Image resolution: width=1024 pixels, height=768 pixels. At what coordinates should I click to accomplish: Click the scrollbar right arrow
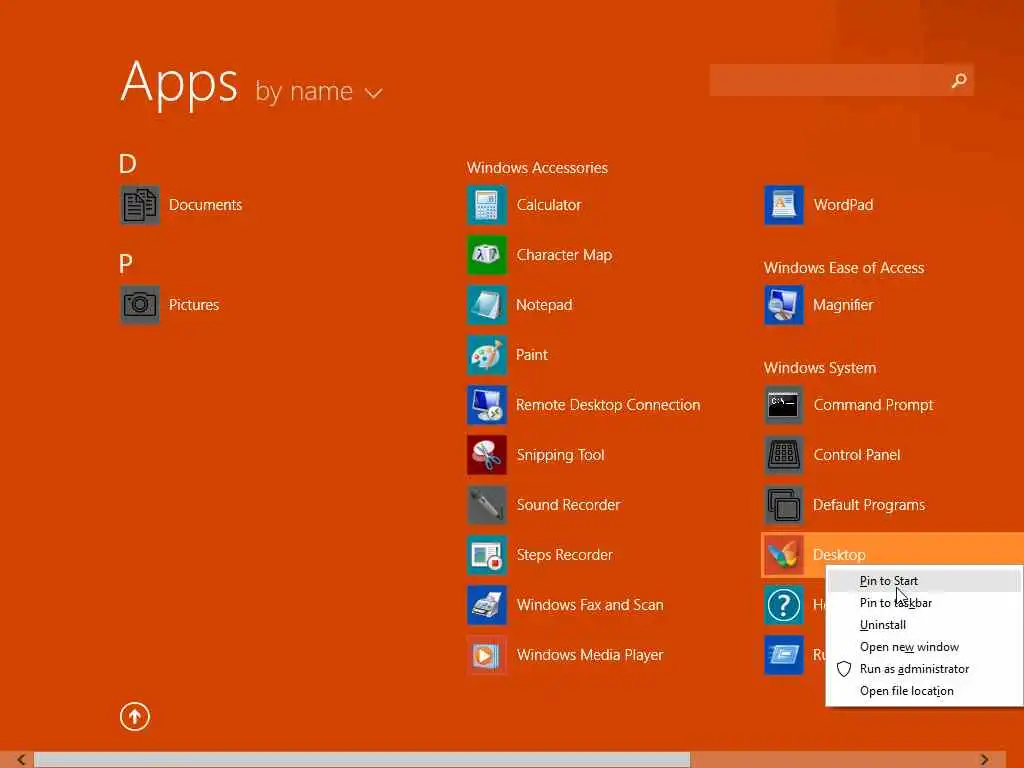point(985,760)
